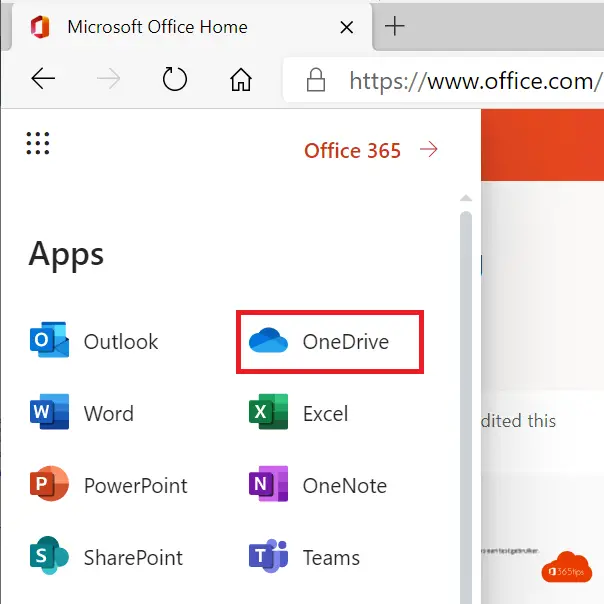Click the scroll-up arrow in apps panel
Viewport: 604px width, 604px height.
[x=466, y=198]
